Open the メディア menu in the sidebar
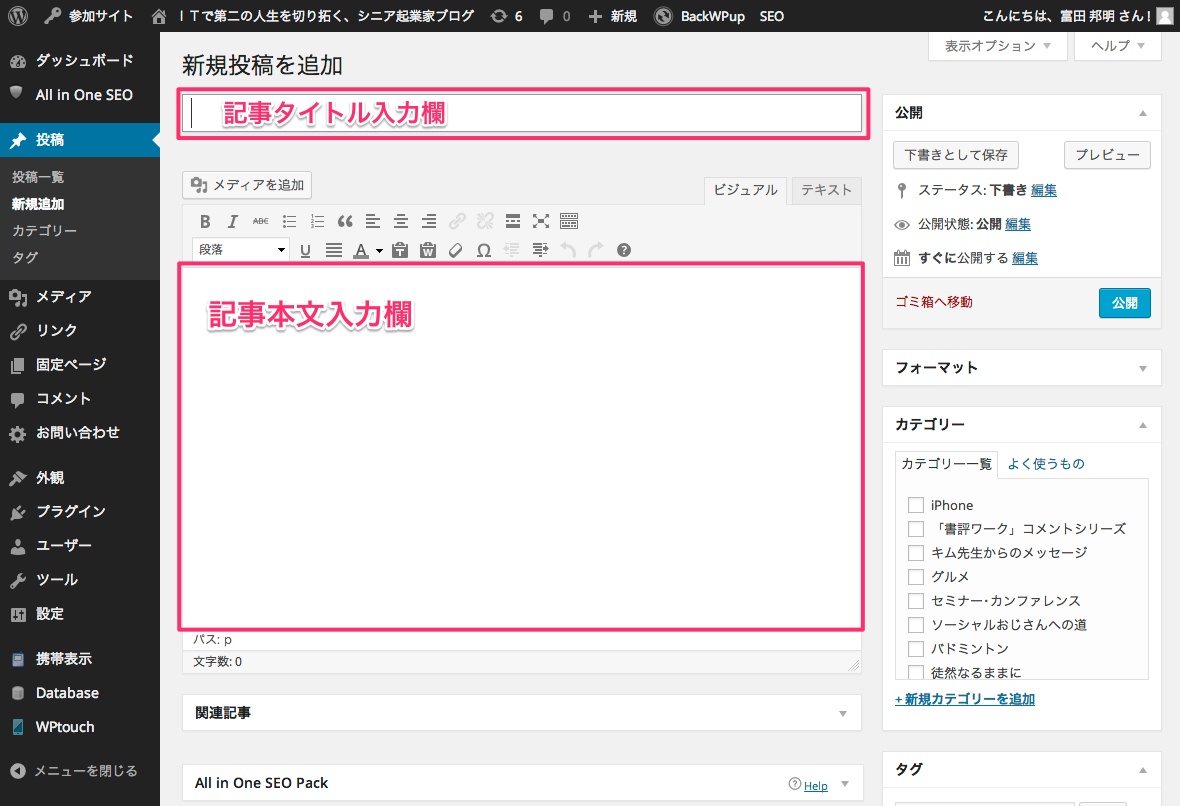The image size is (1180, 806). tap(63, 296)
